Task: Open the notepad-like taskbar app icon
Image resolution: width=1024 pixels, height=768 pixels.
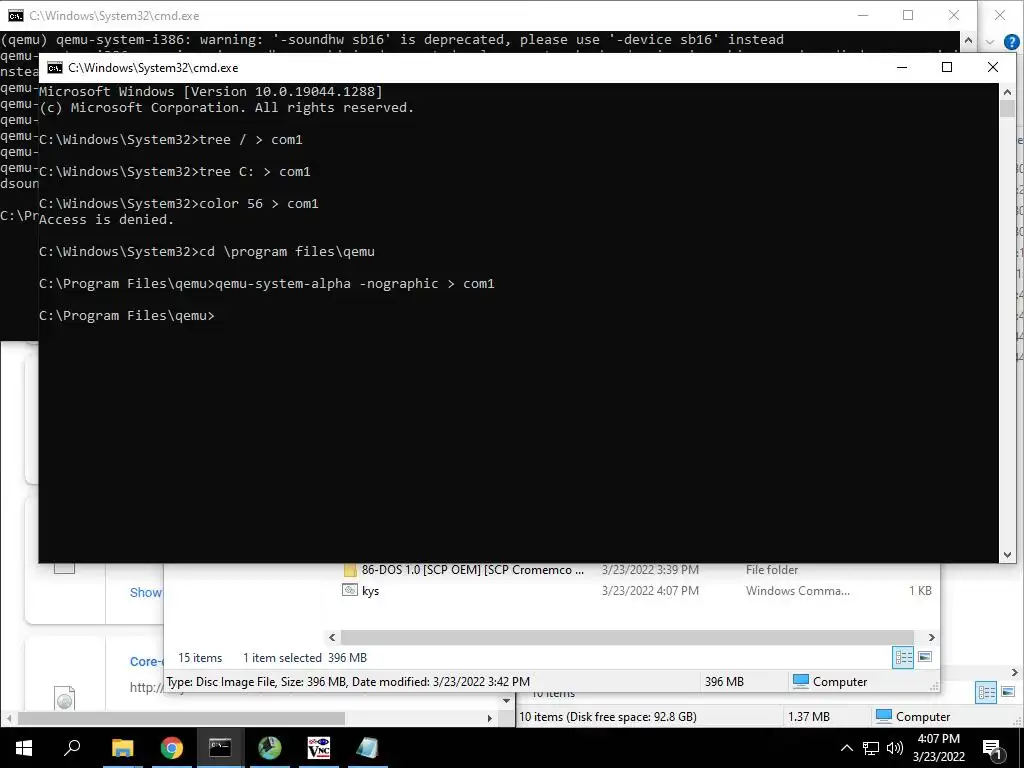Action: 368,748
